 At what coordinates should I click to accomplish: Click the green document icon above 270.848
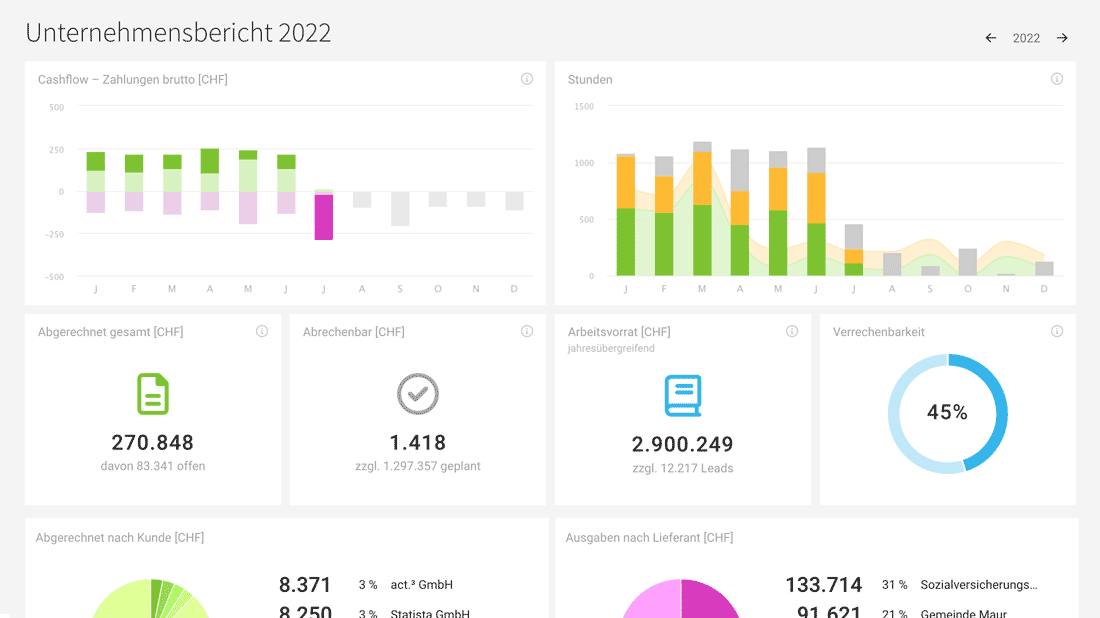(x=152, y=394)
